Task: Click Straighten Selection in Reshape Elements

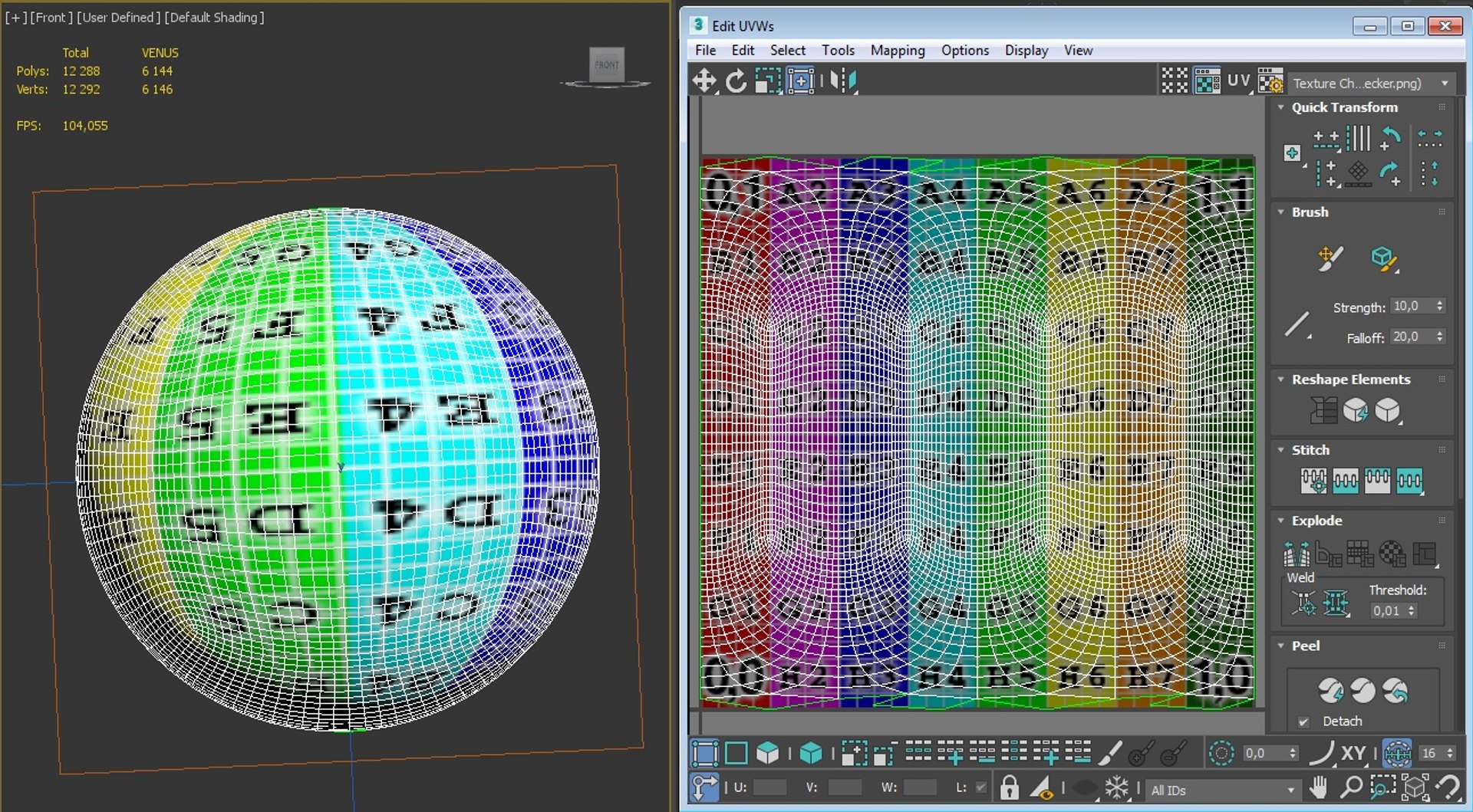Action: pyautogui.click(x=1323, y=410)
